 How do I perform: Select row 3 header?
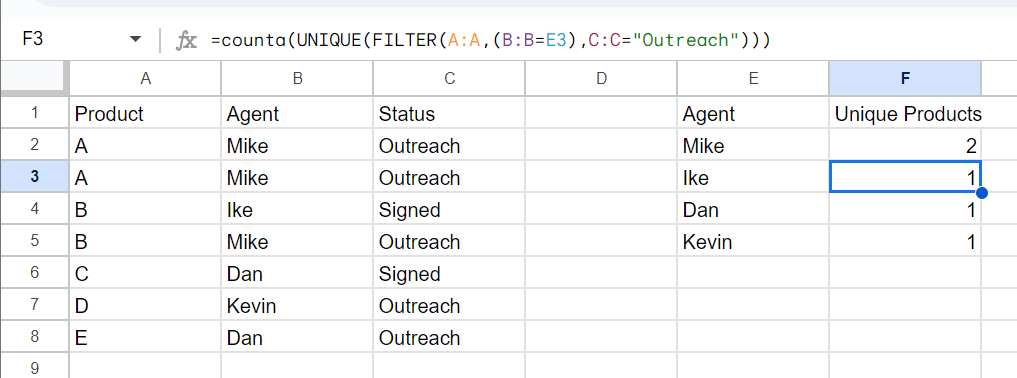coord(34,176)
